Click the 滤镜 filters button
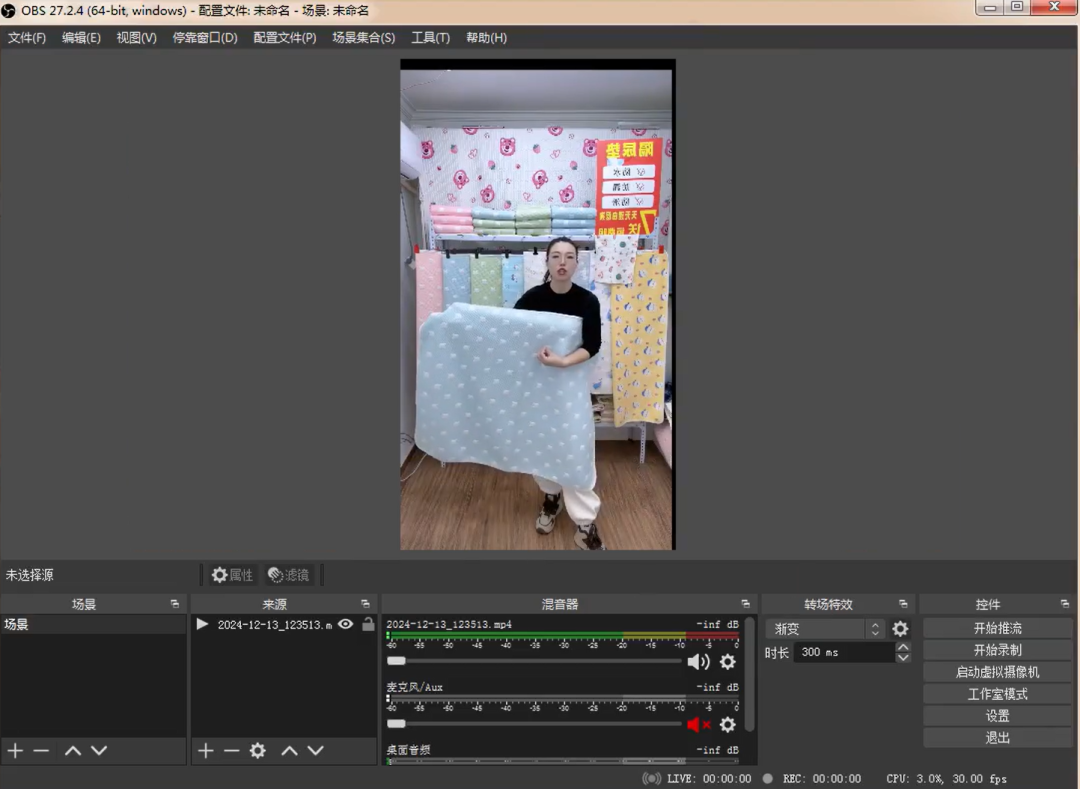Viewport: 1080px width, 789px height. click(289, 575)
